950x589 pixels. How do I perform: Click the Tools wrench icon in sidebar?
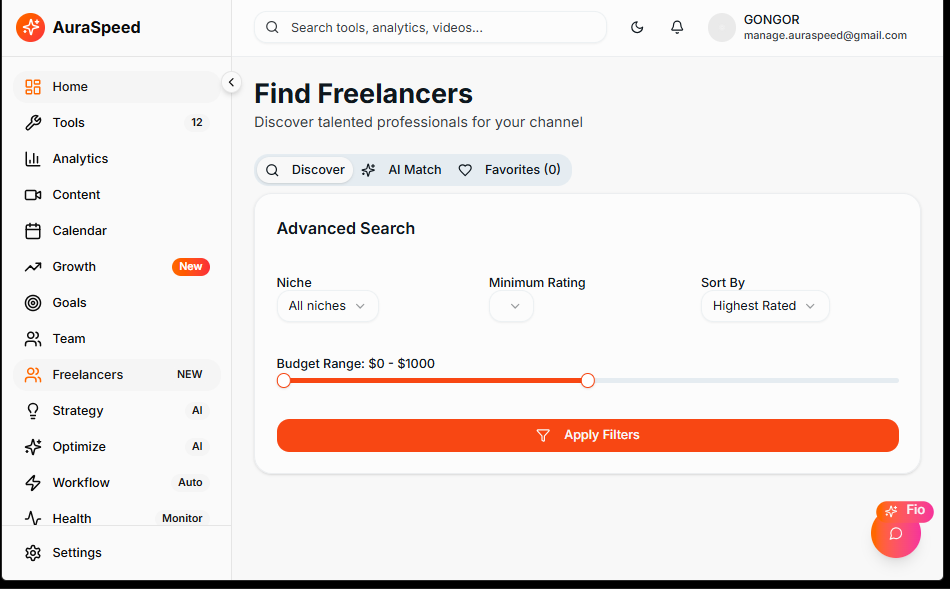33,123
